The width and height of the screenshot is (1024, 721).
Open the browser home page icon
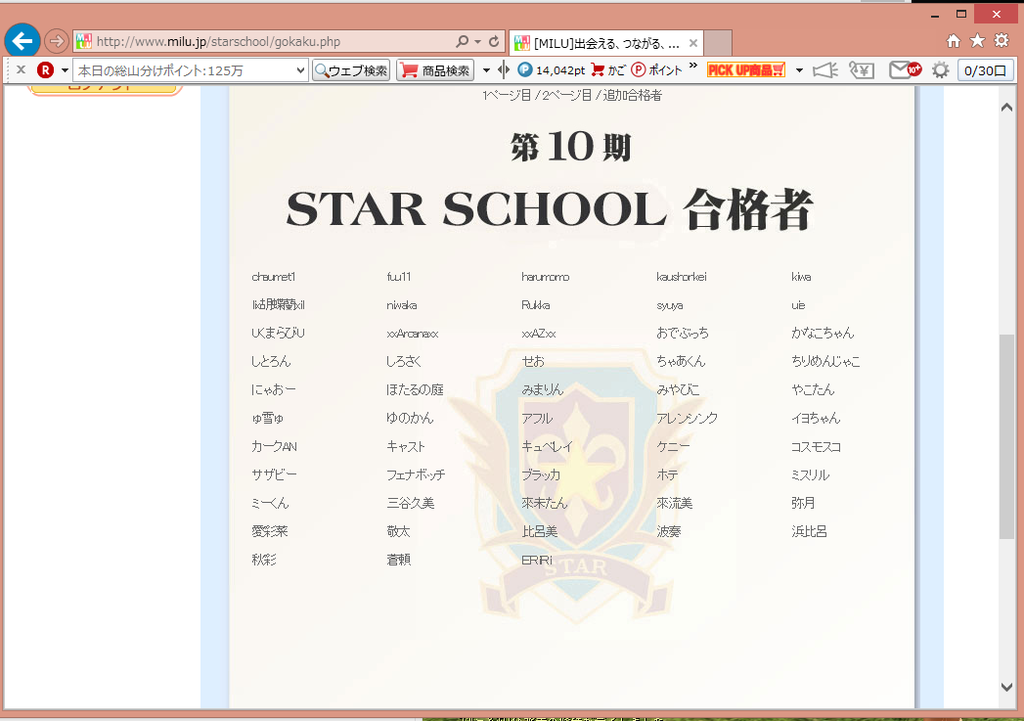point(954,41)
